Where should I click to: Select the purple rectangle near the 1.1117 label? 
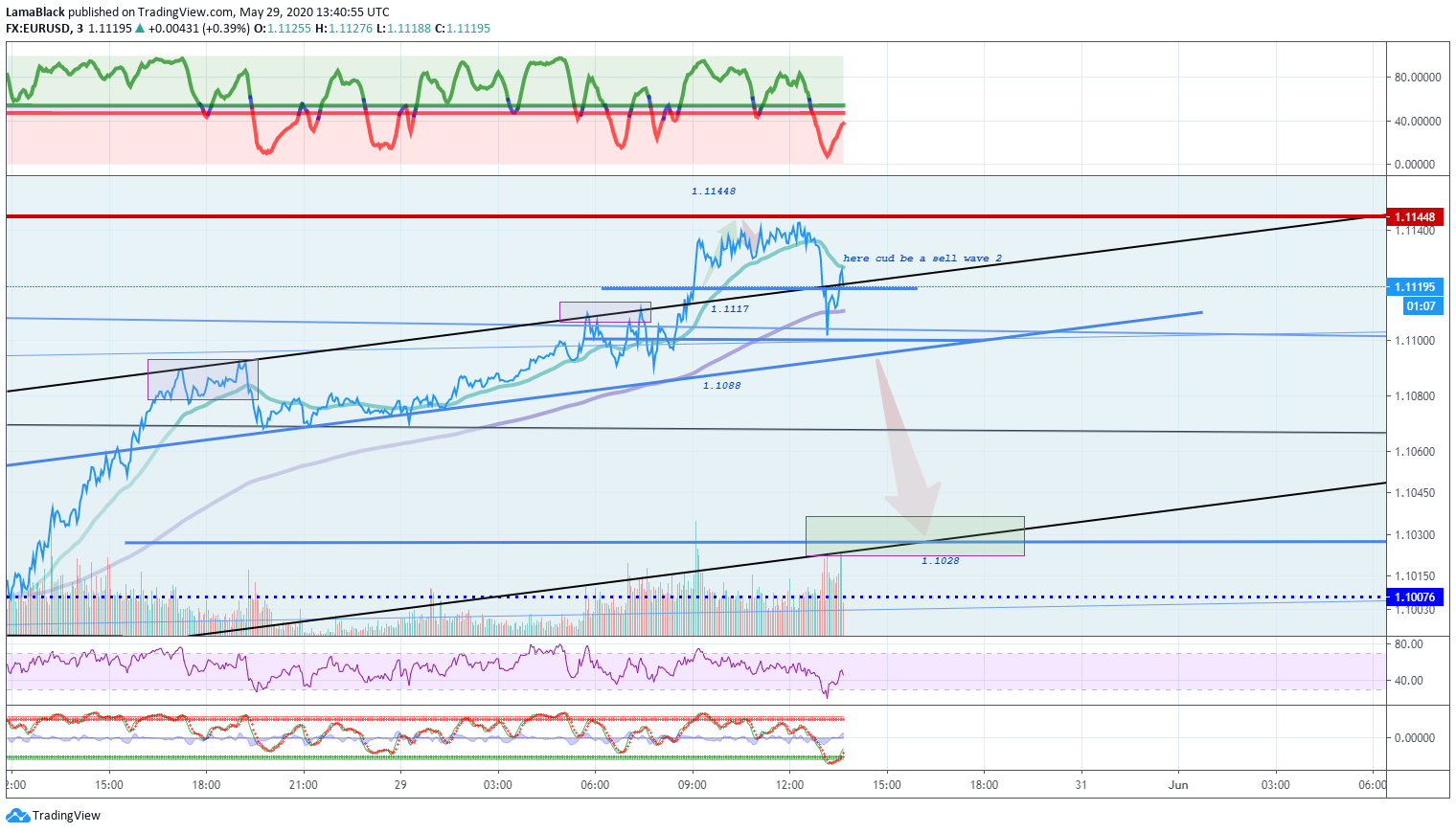point(605,312)
